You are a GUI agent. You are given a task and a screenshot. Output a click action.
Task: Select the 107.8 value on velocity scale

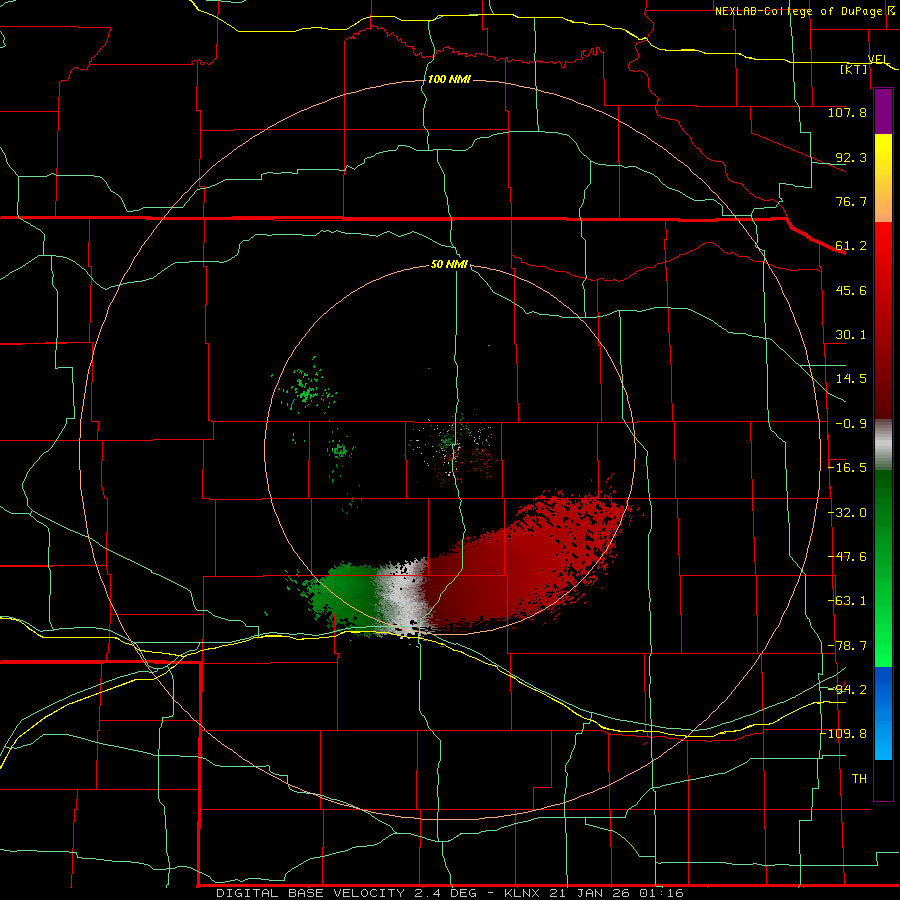pos(847,112)
